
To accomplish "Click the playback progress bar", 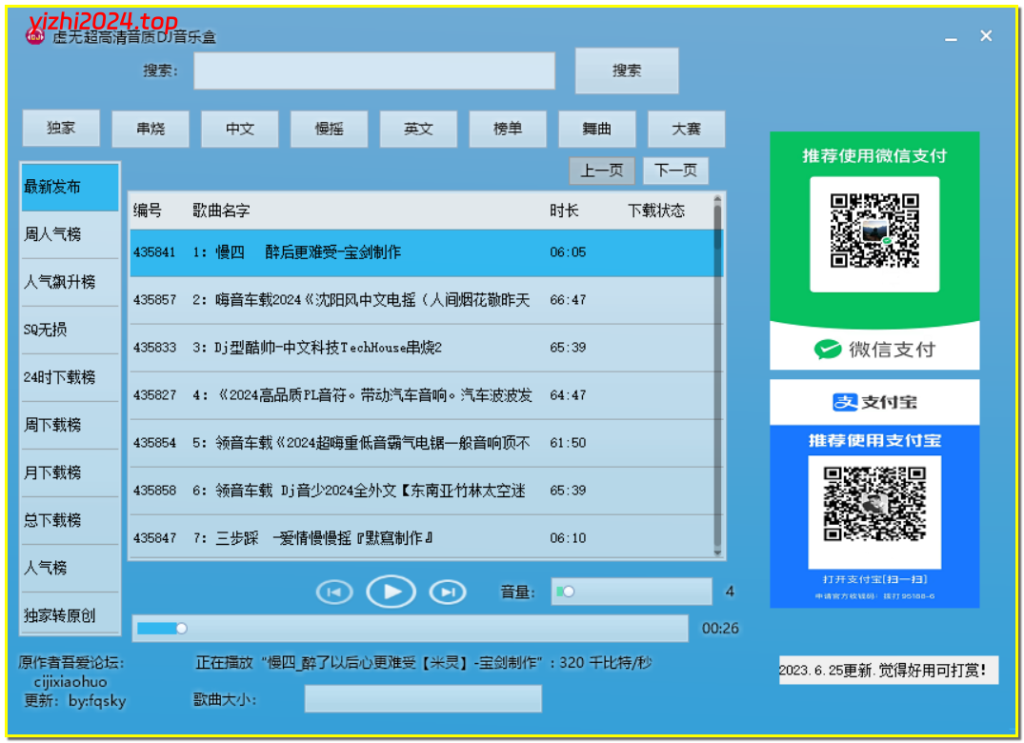I will click(410, 628).
